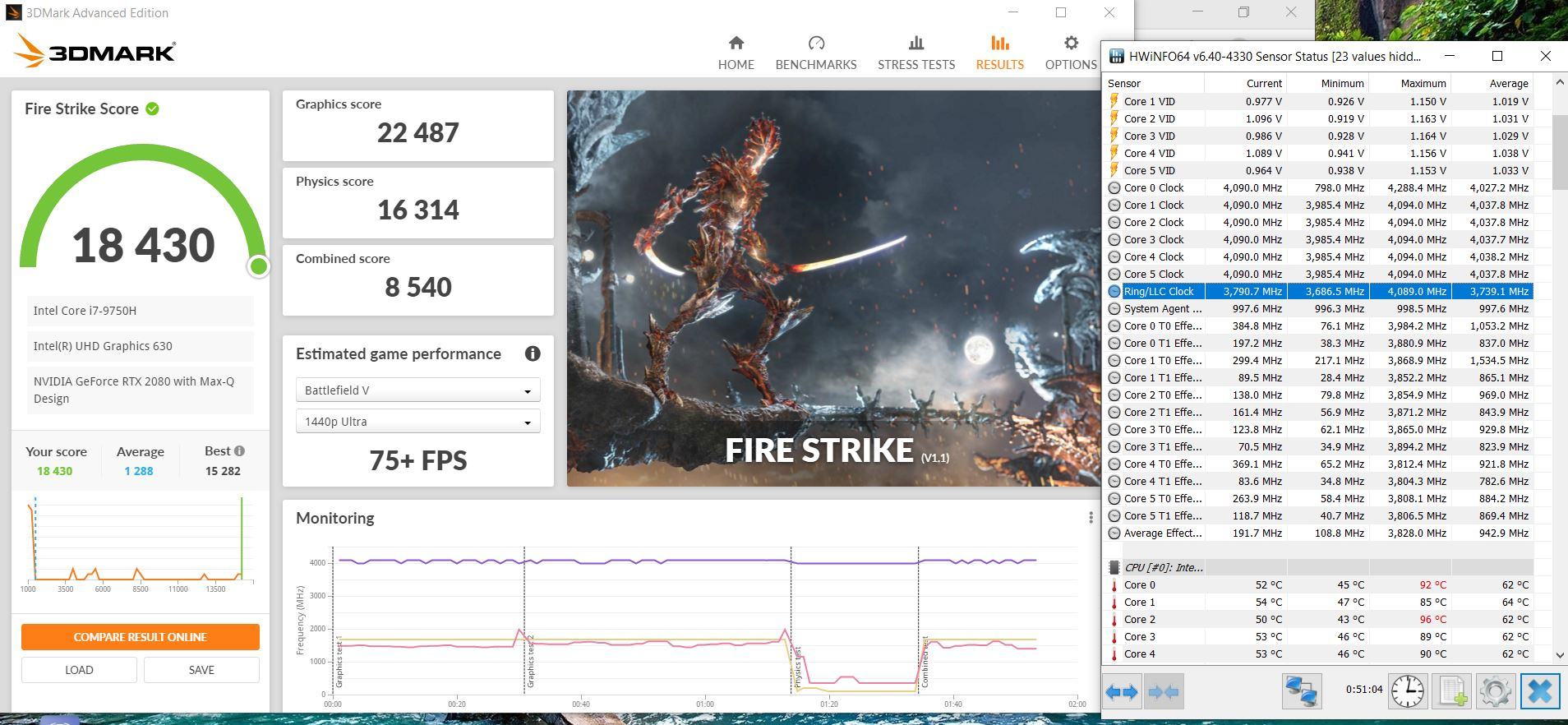Click the clock icon of Core 0 Clock row
Image resolution: width=1568 pixels, height=725 pixels.
[x=1114, y=187]
